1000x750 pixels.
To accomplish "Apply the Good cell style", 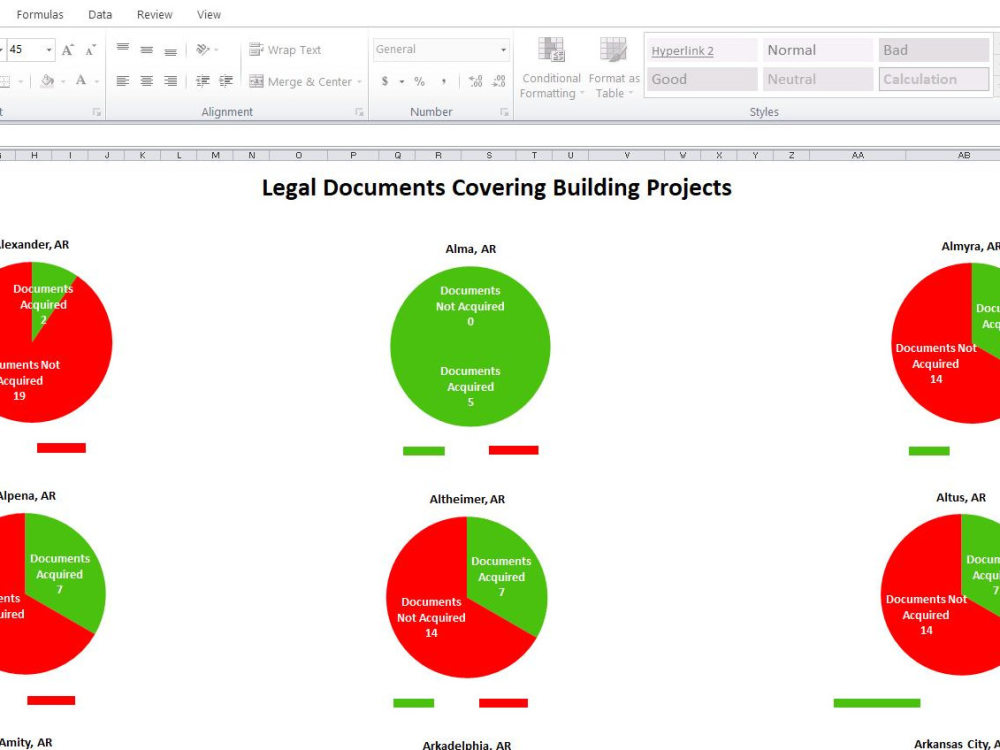I will tap(702, 79).
